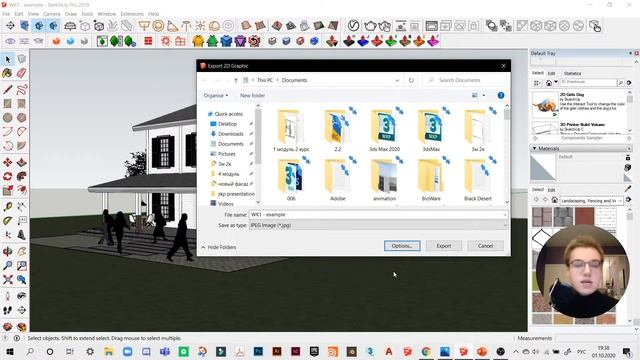Click the red brick wall toolbar icon
Screen dimensions: 640x360
148,41
